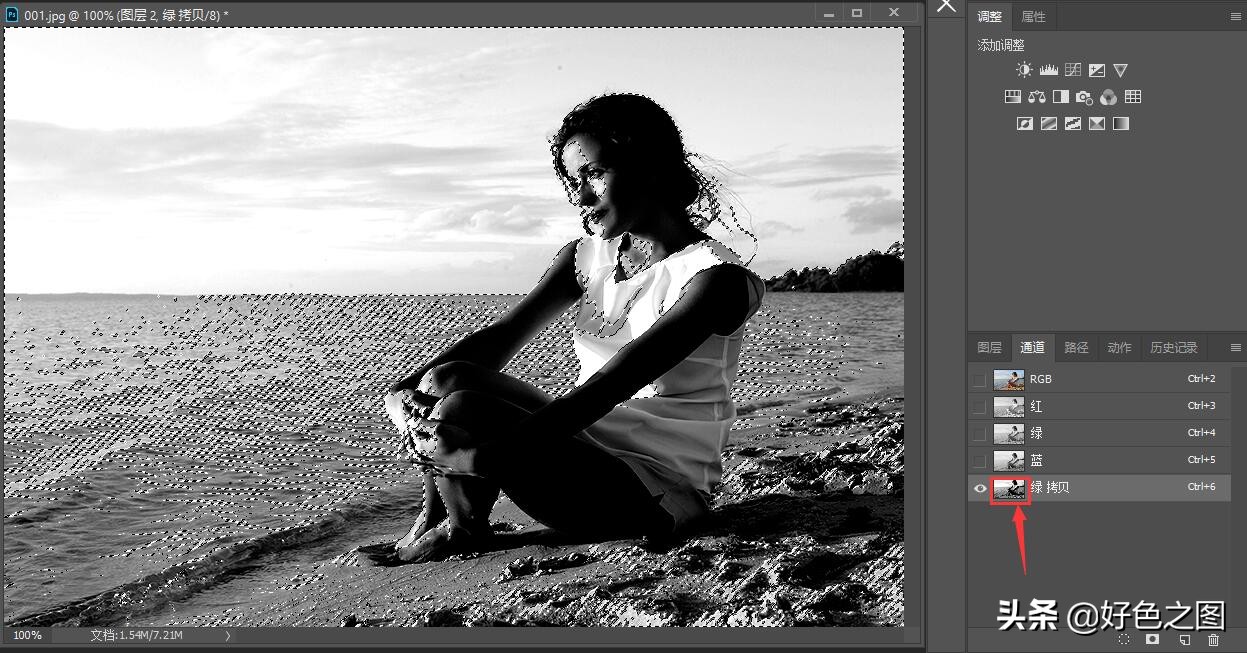Add a Threshold adjustment
1247x653 pixels.
pyautogui.click(x=1073, y=124)
